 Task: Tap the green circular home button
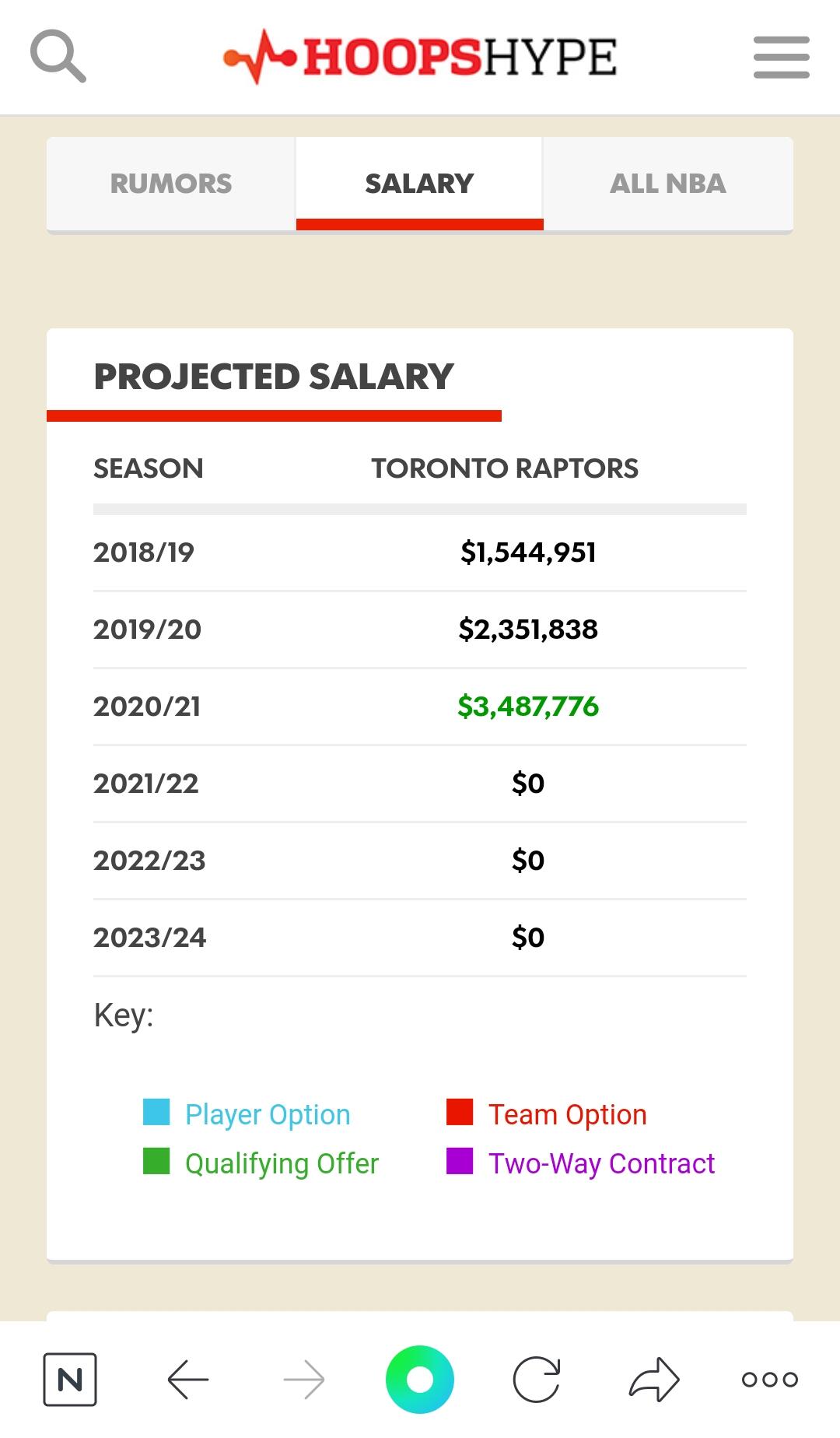(x=420, y=1380)
